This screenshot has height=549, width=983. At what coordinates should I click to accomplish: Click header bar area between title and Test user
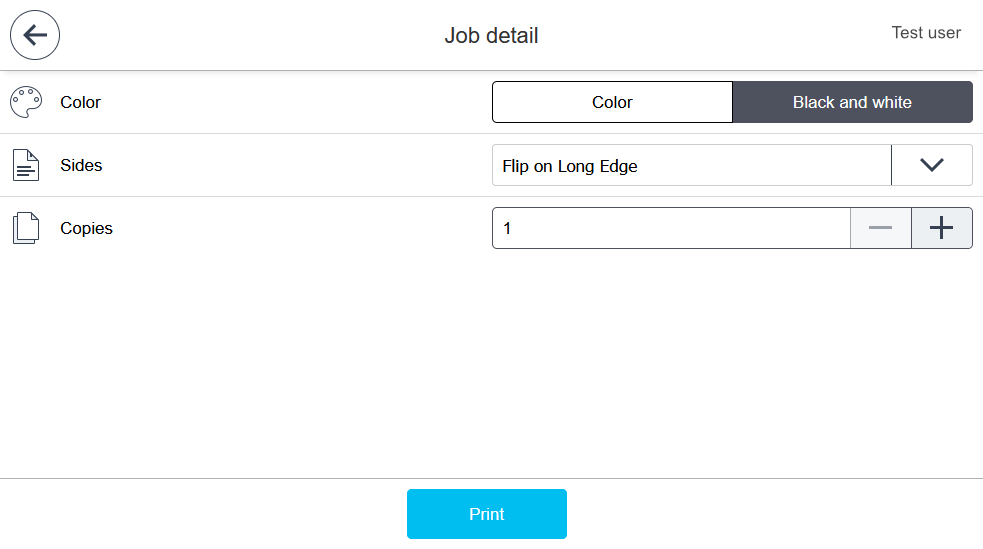point(715,36)
